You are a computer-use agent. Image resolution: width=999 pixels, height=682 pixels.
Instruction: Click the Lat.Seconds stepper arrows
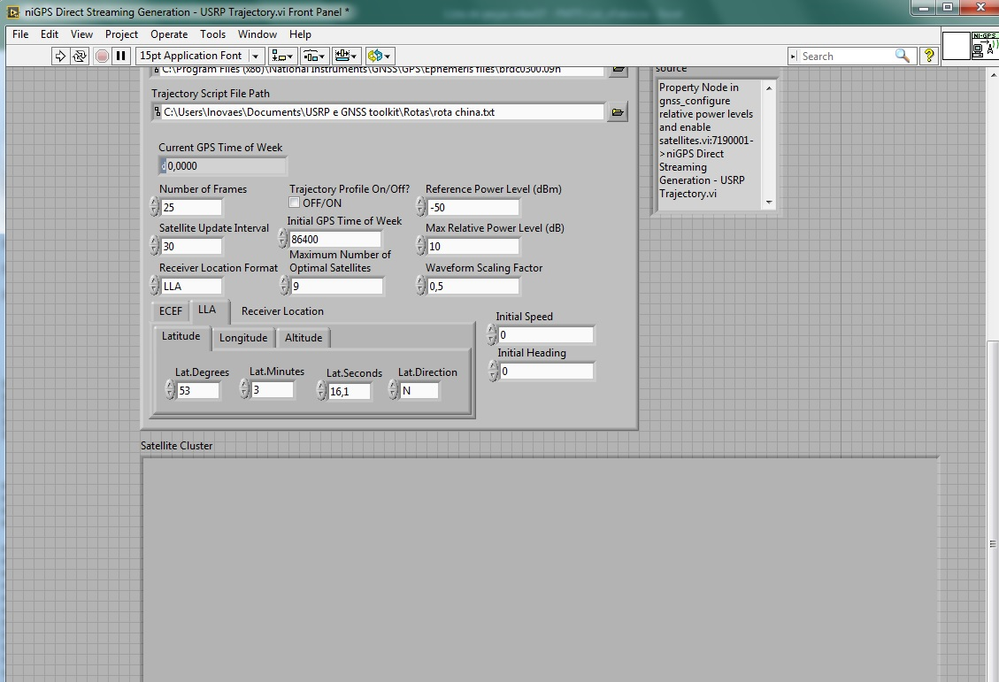pyautogui.click(x=322, y=391)
